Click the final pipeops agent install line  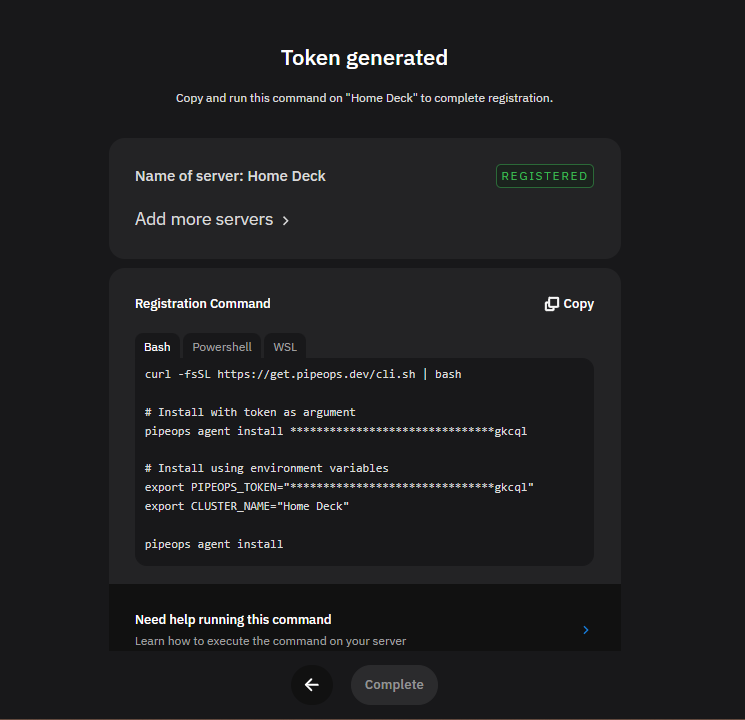point(214,544)
